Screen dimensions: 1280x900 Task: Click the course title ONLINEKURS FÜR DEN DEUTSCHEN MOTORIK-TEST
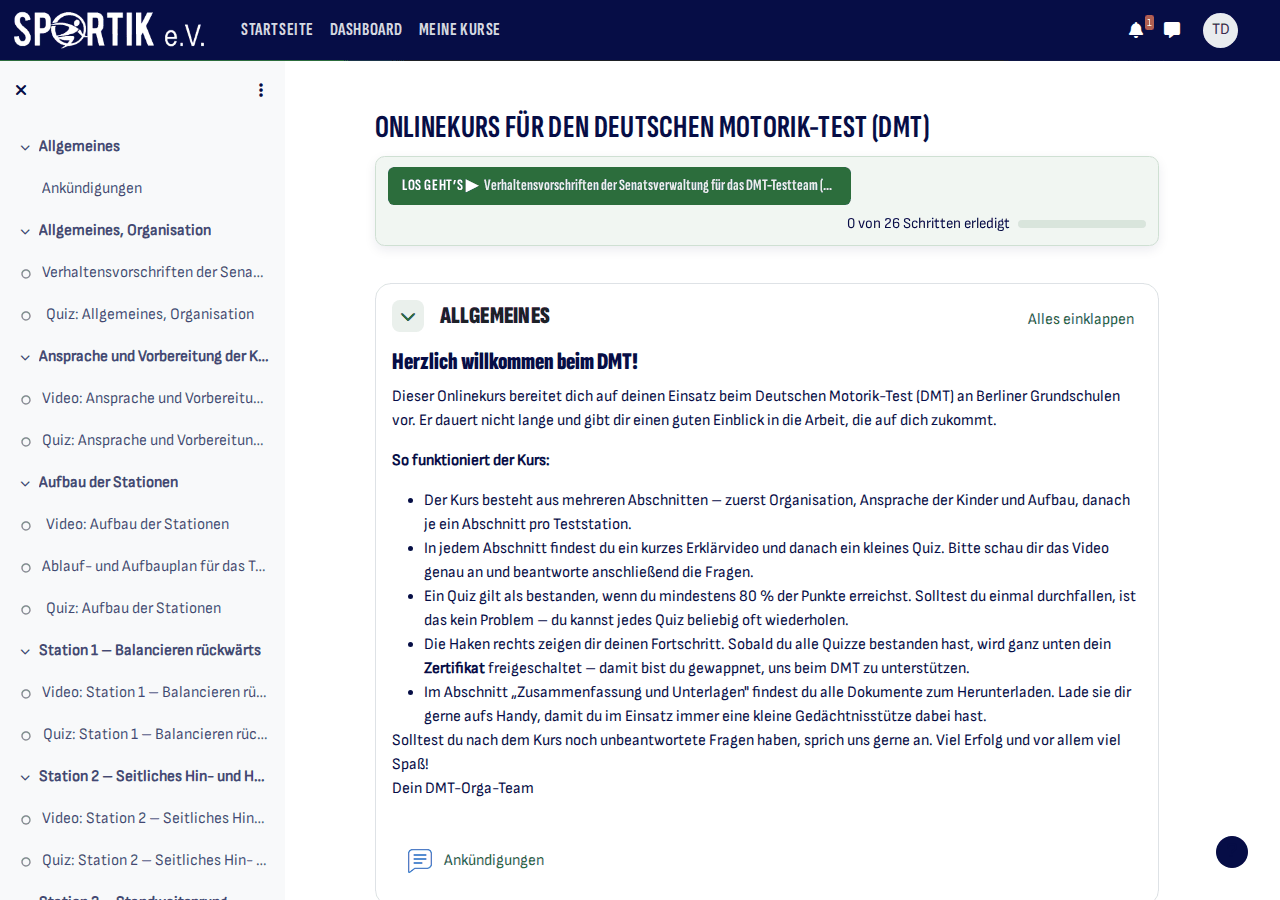pos(652,127)
